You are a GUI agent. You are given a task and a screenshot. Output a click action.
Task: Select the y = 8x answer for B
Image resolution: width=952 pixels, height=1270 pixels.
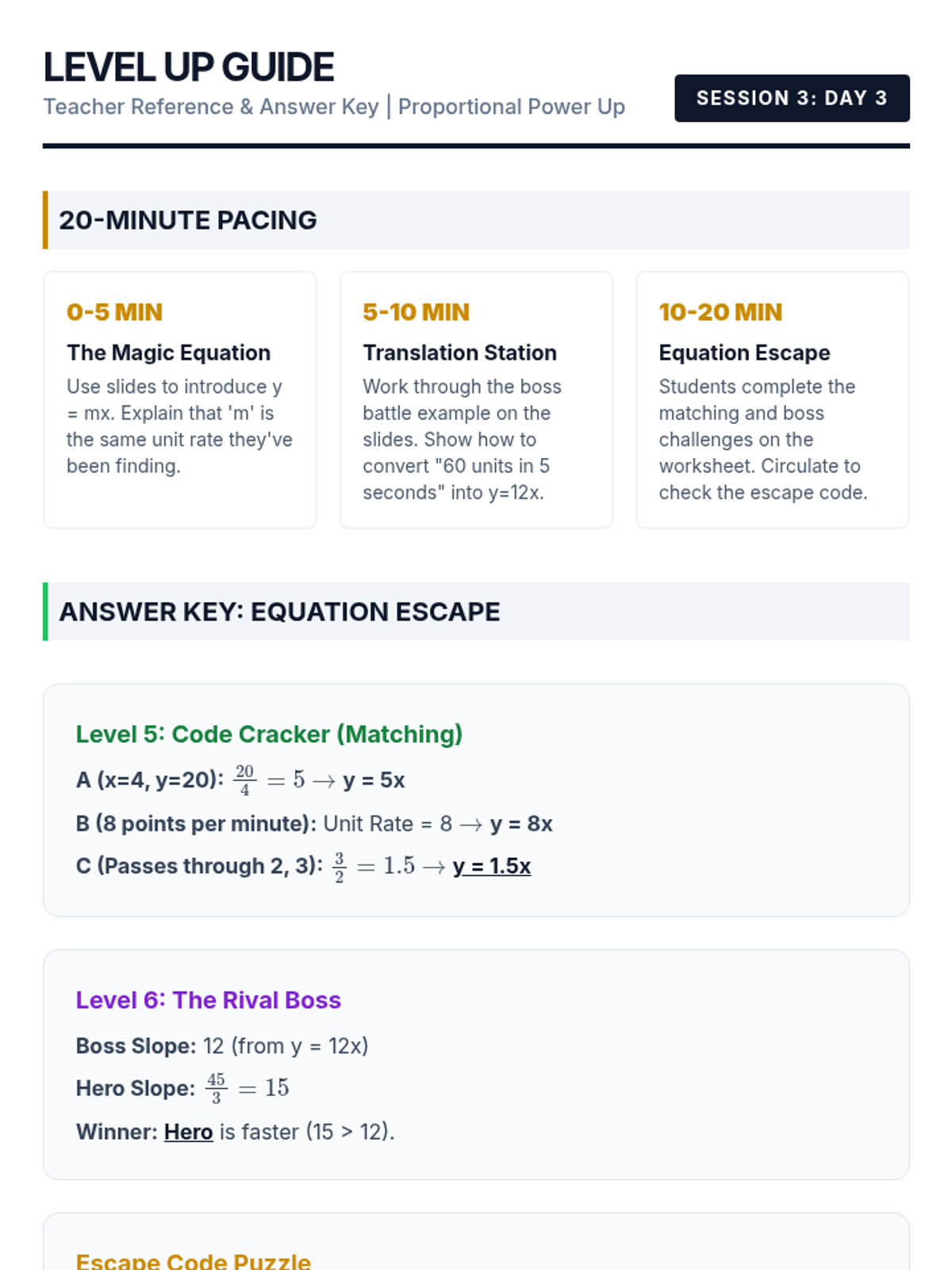coord(521,824)
